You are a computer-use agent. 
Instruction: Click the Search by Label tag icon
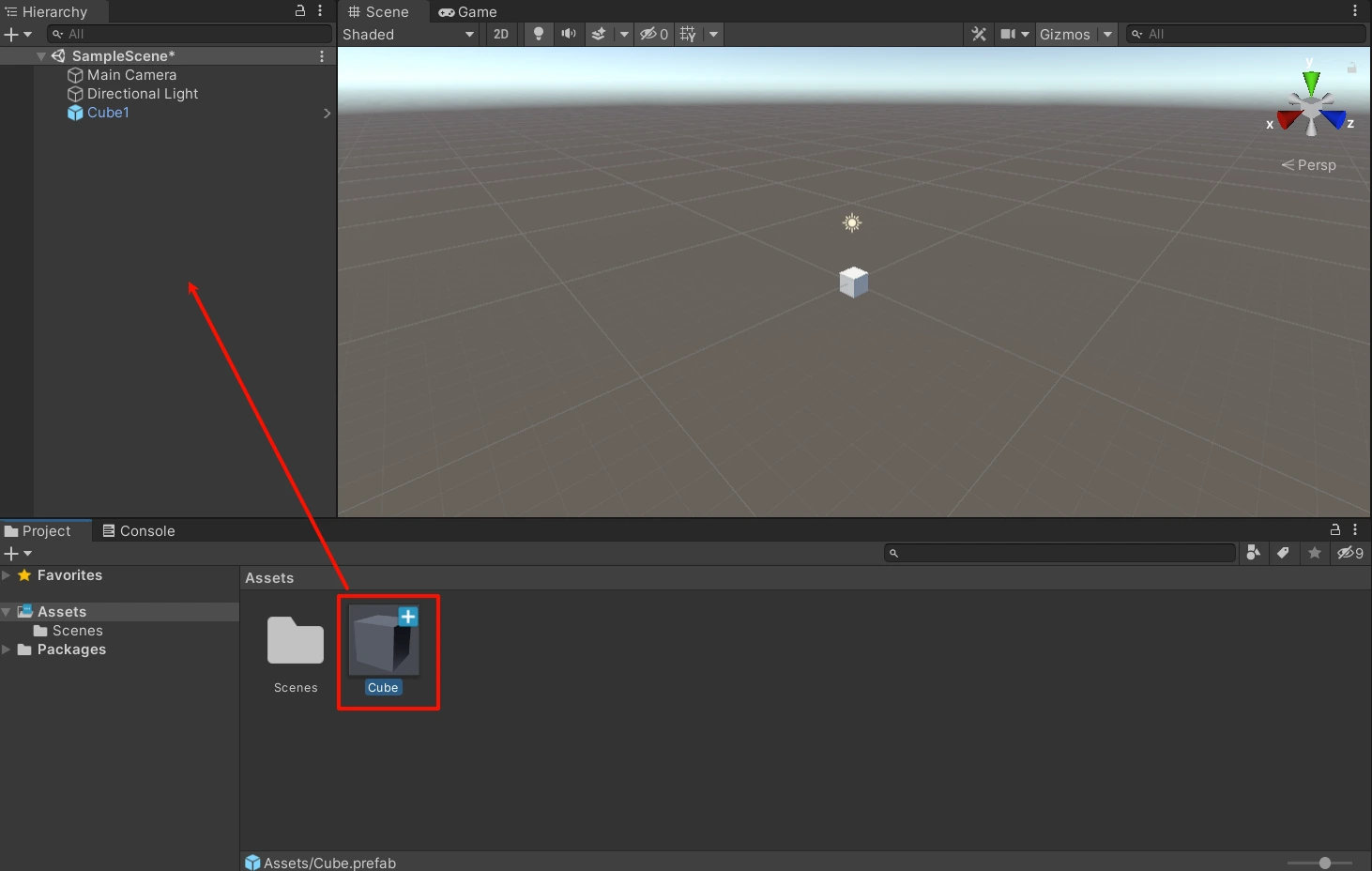tap(1283, 553)
